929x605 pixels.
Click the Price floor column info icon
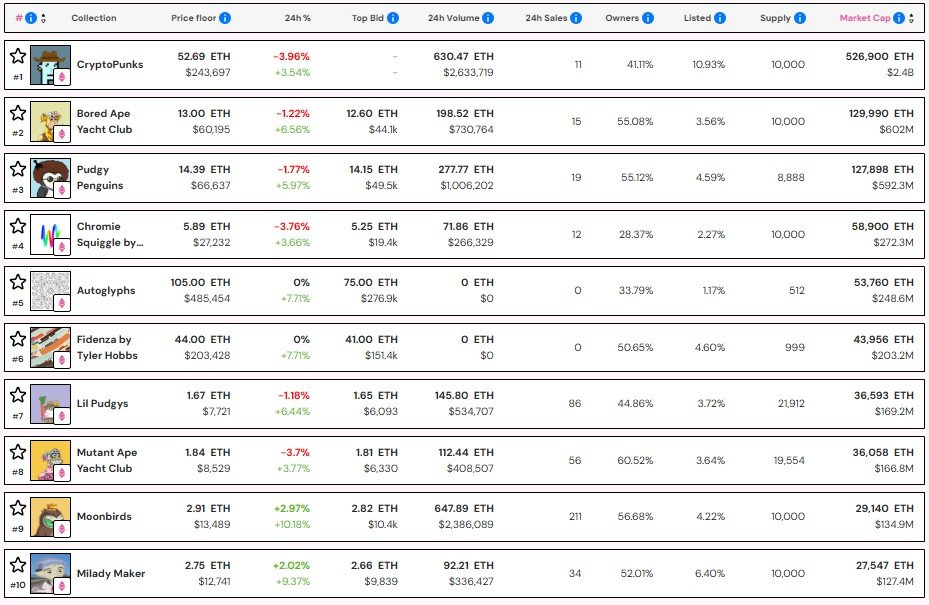coord(224,17)
